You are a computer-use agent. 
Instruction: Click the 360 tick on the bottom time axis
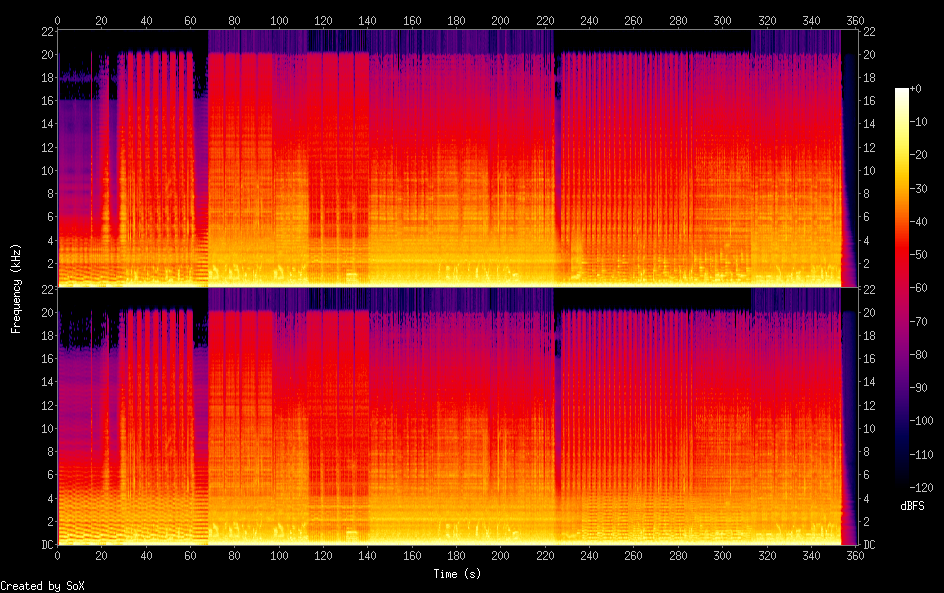coord(854,555)
